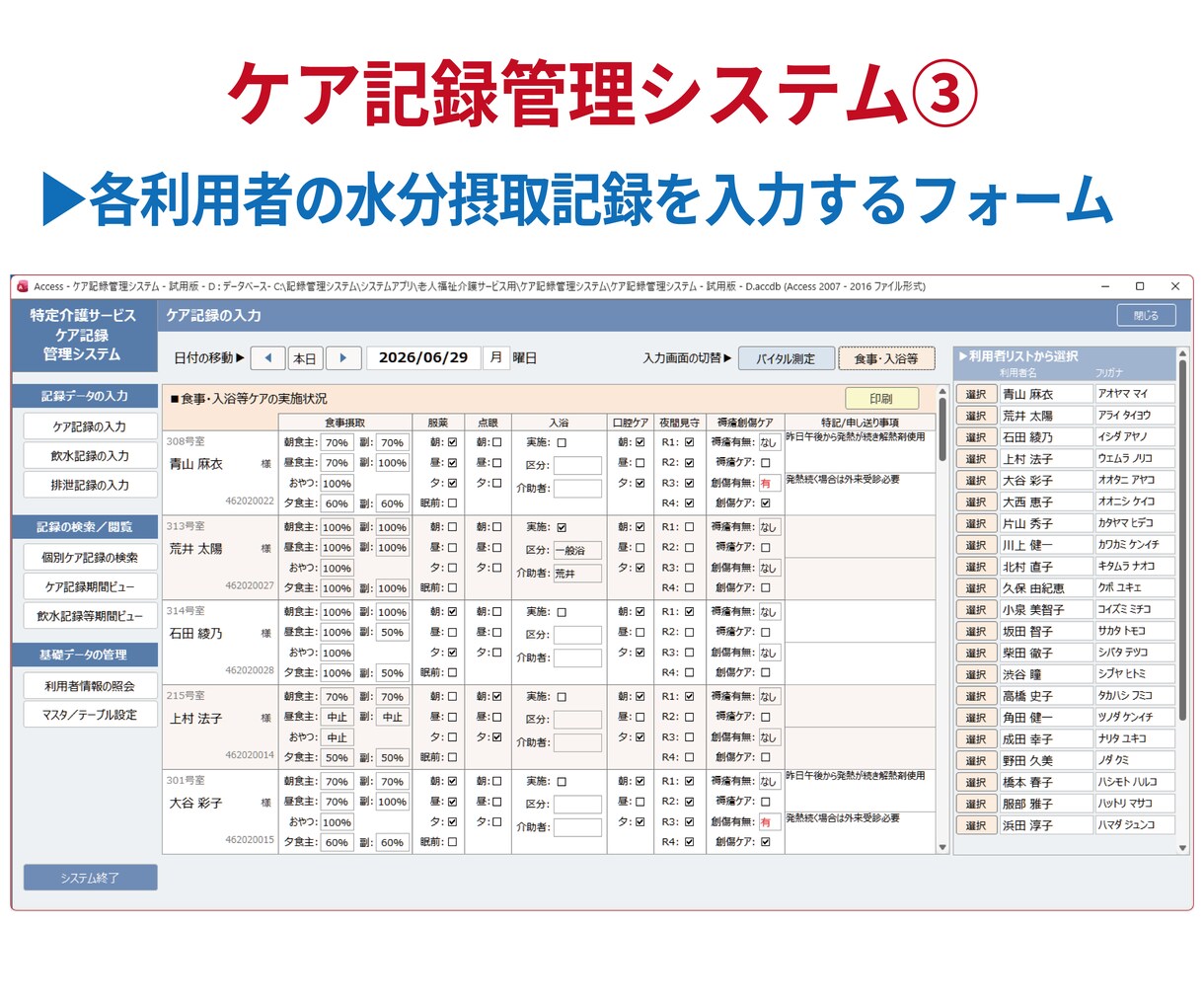Screen dimensions: 1204x1004
Task: Click the 印刷 print button
Action: coord(881,399)
